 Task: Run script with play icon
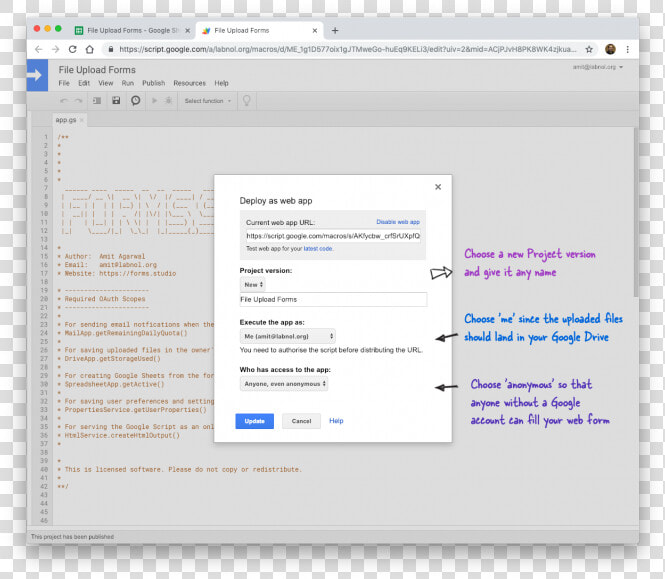(x=154, y=101)
